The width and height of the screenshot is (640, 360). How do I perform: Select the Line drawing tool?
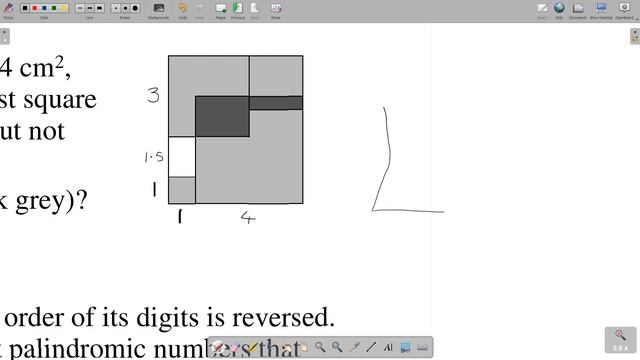pyautogui.click(x=371, y=348)
